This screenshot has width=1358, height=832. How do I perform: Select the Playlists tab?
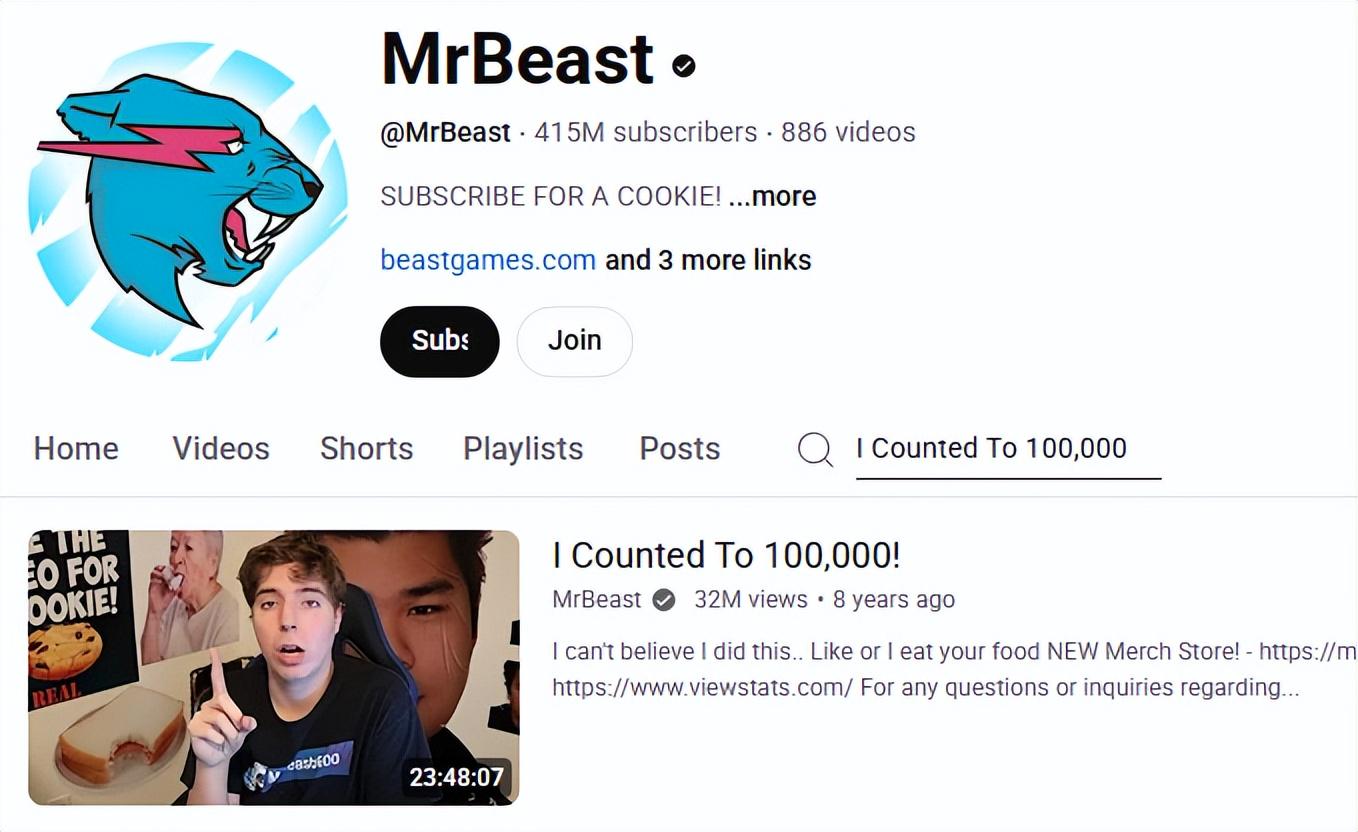pyautogui.click(x=523, y=448)
